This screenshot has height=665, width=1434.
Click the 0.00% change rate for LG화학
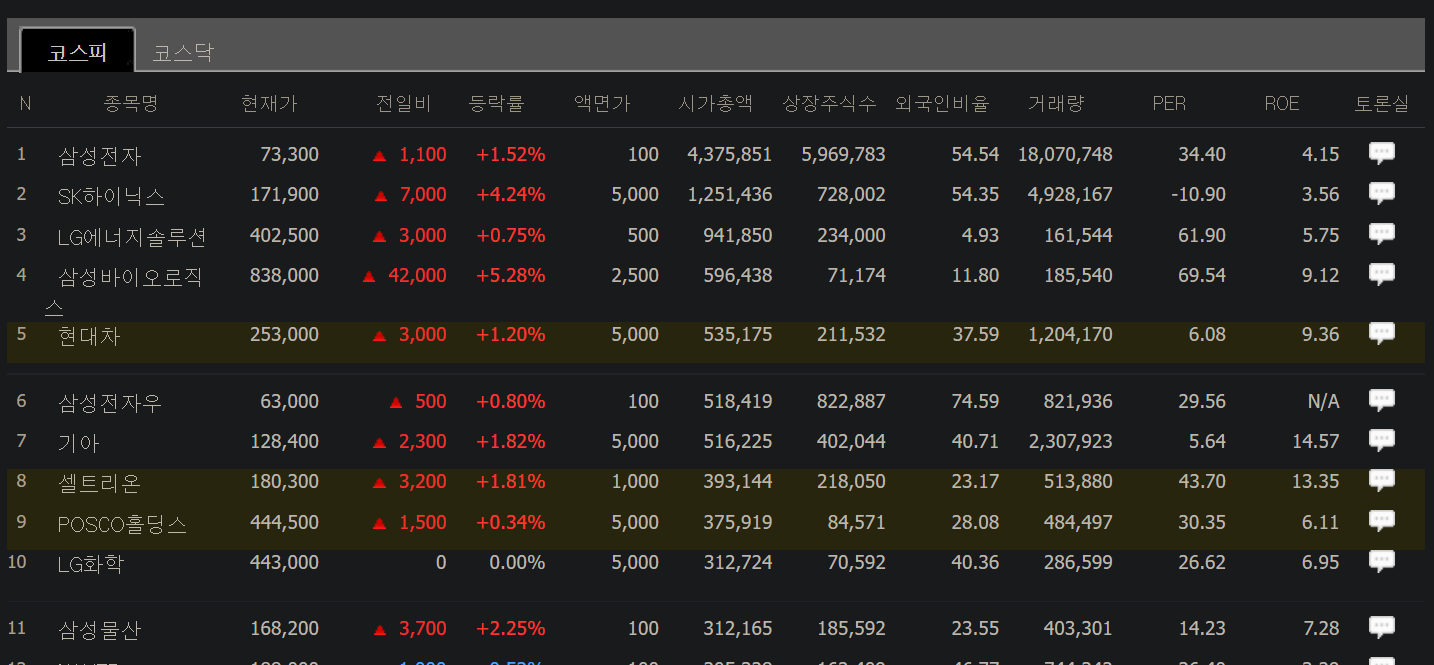(518, 562)
